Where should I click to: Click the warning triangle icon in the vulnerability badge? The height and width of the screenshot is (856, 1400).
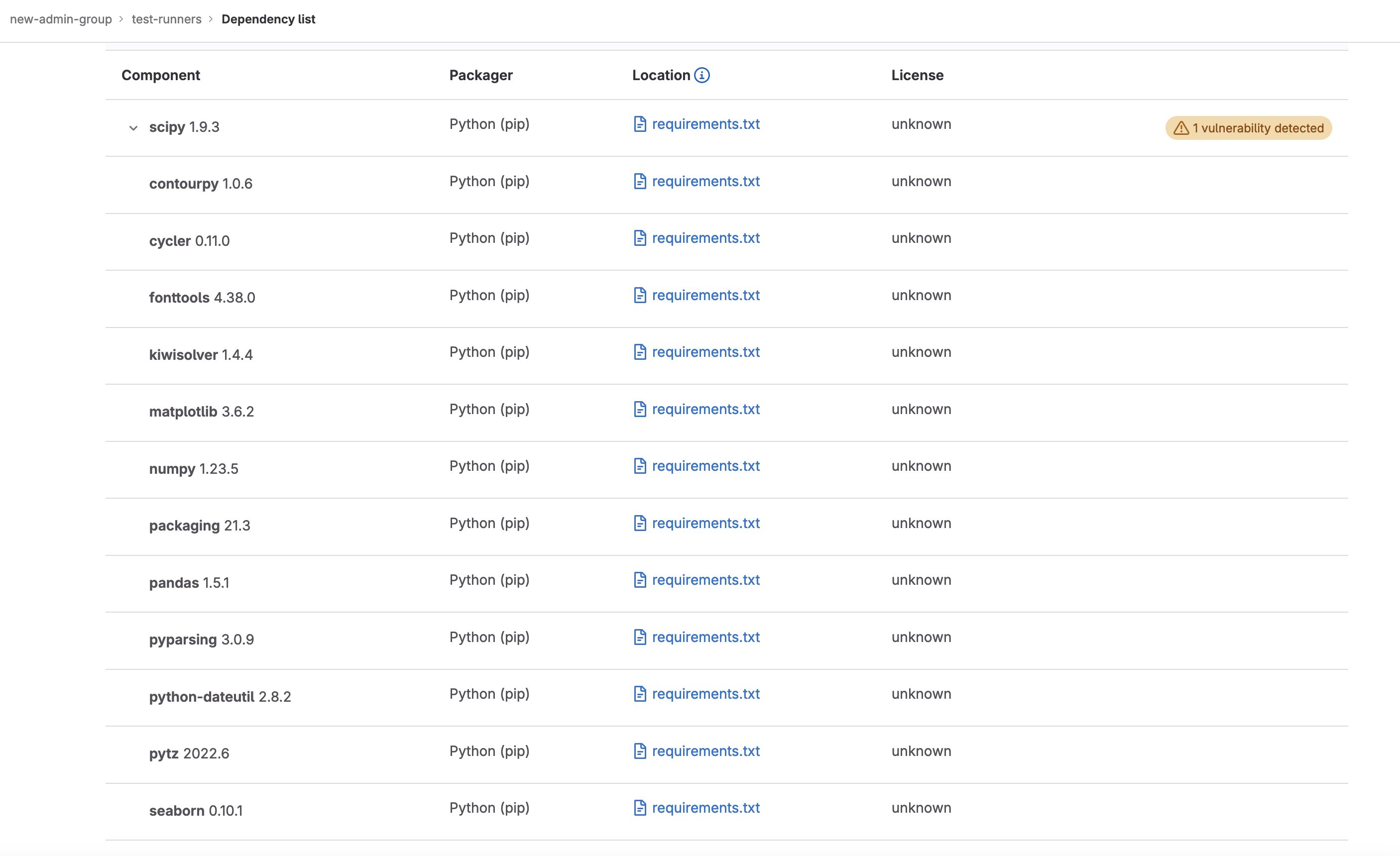click(1180, 128)
